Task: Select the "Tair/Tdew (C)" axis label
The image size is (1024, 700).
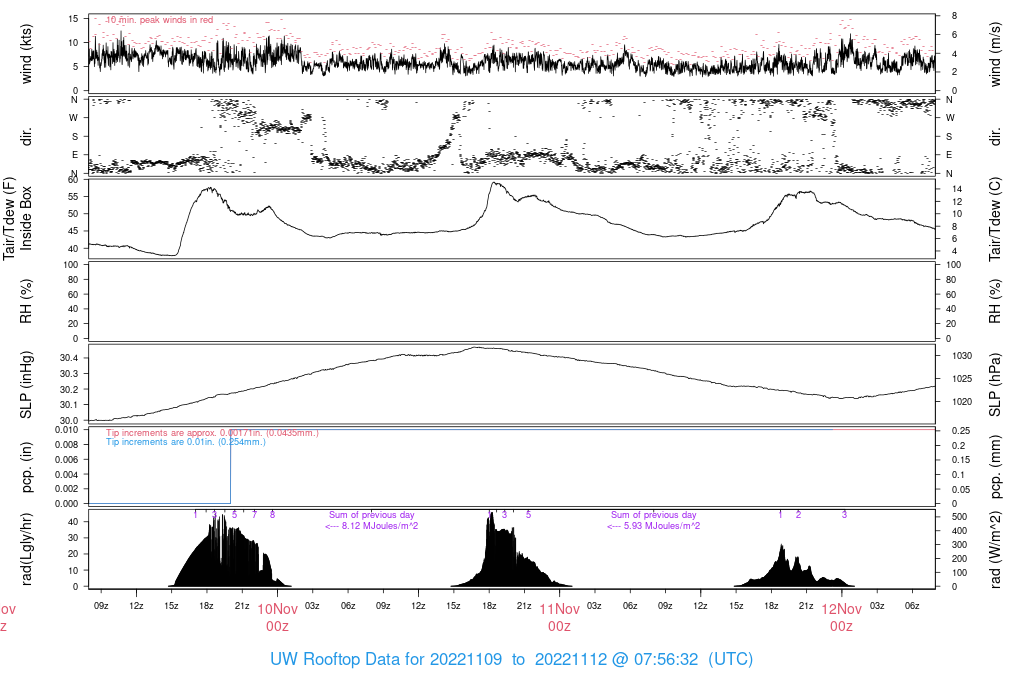Action: [x=995, y=219]
